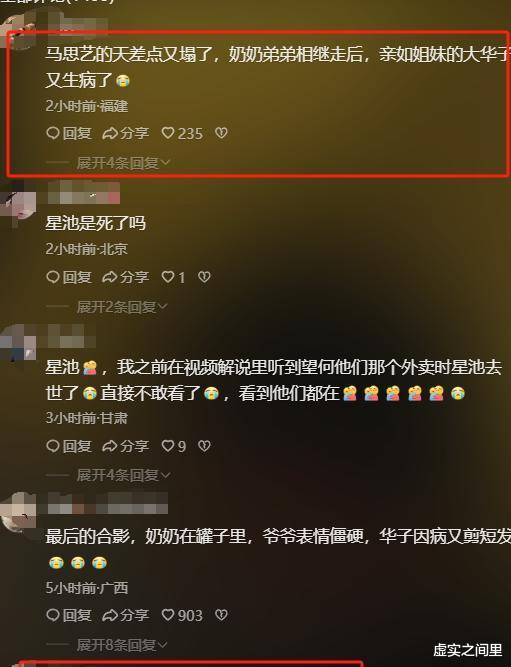The width and height of the screenshot is (511, 667).
Task: Reply to the Gansu comment
Action: [69, 446]
